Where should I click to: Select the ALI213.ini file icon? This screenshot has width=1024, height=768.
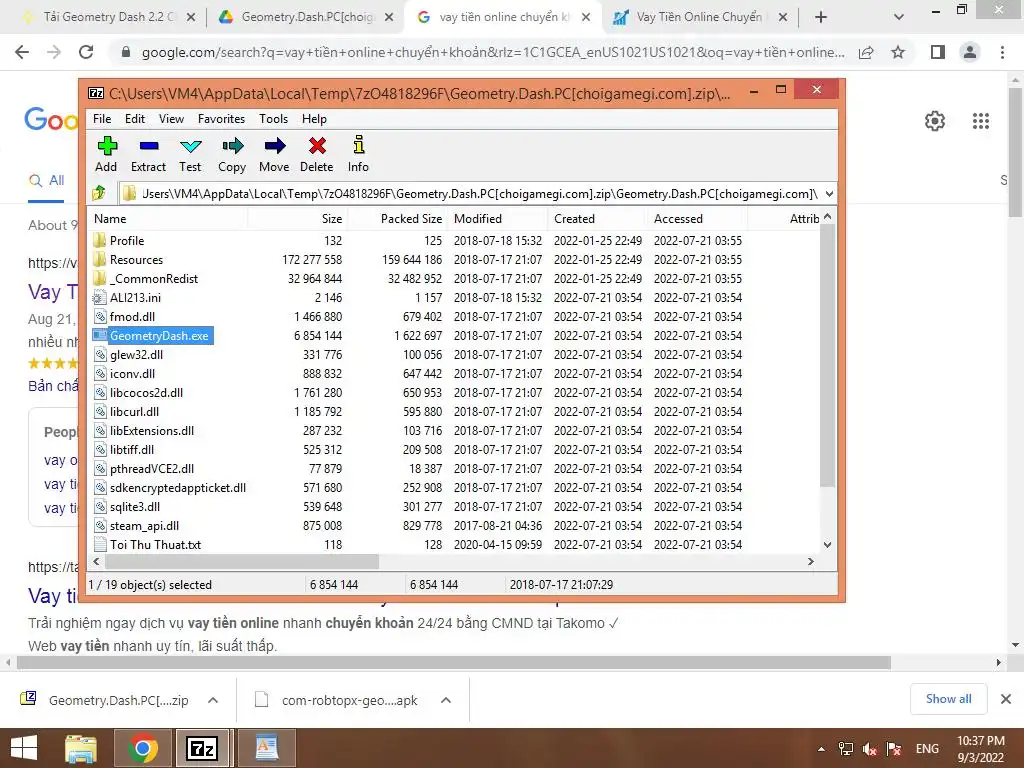pos(99,297)
